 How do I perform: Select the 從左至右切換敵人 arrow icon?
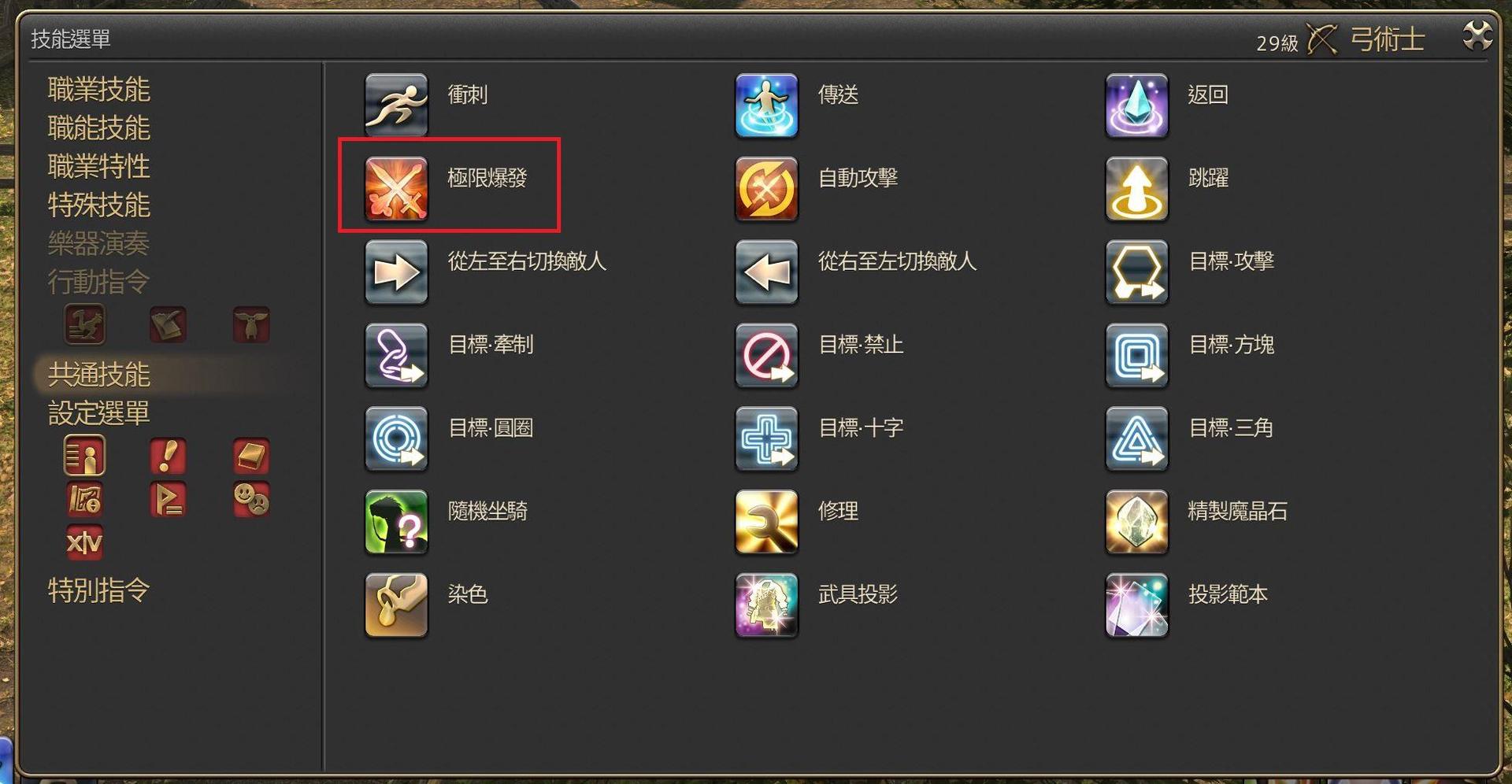[396, 272]
